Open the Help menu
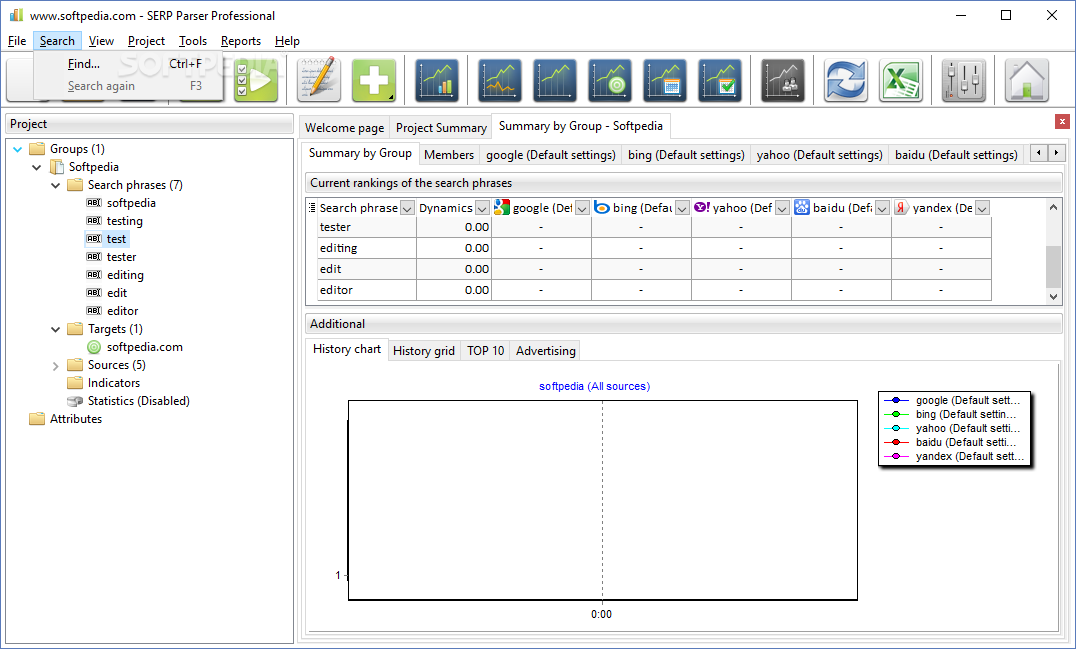Screen dimensions: 1076x649 (288, 41)
